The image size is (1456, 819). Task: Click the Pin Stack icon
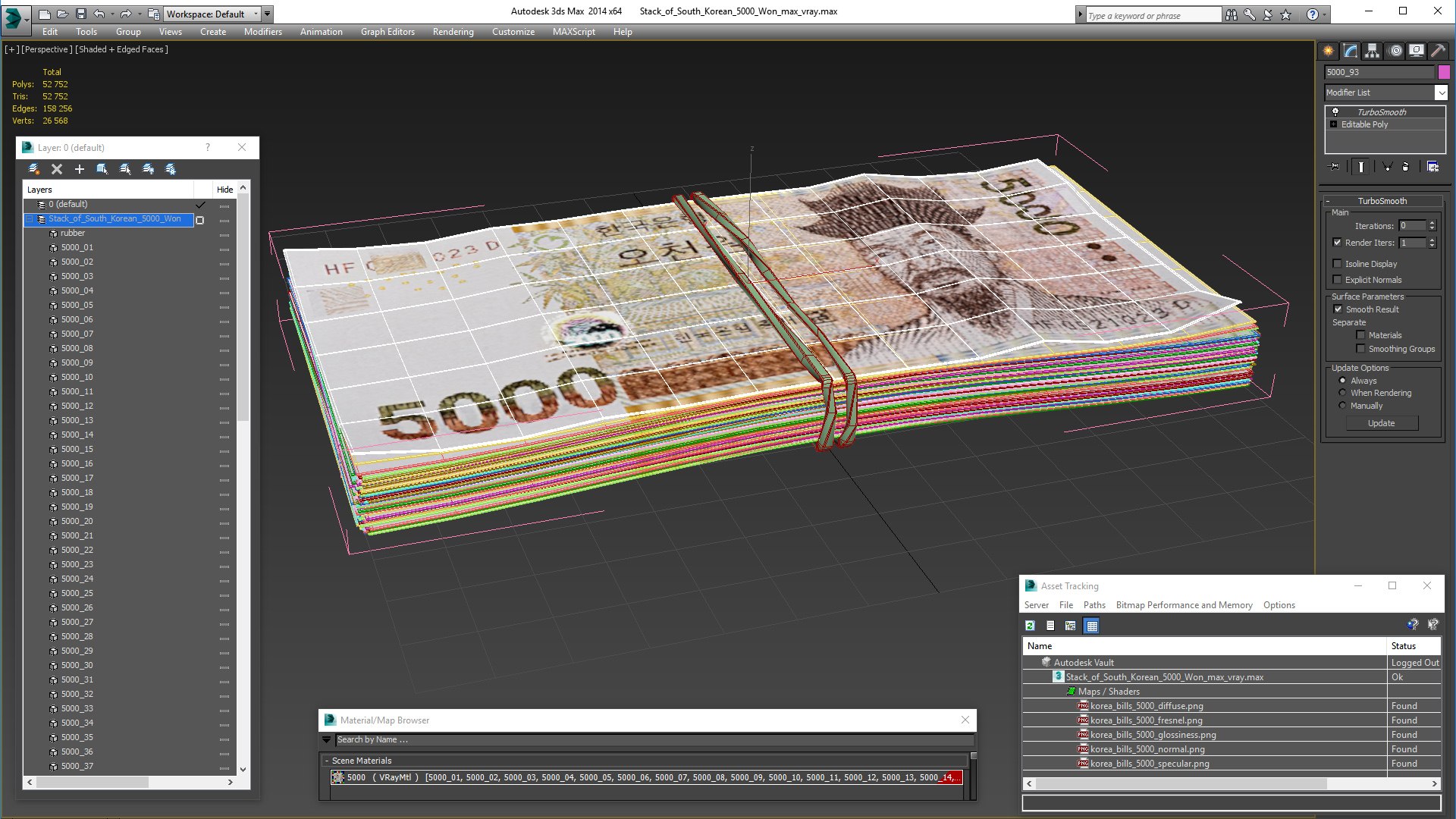point(1335,167)
